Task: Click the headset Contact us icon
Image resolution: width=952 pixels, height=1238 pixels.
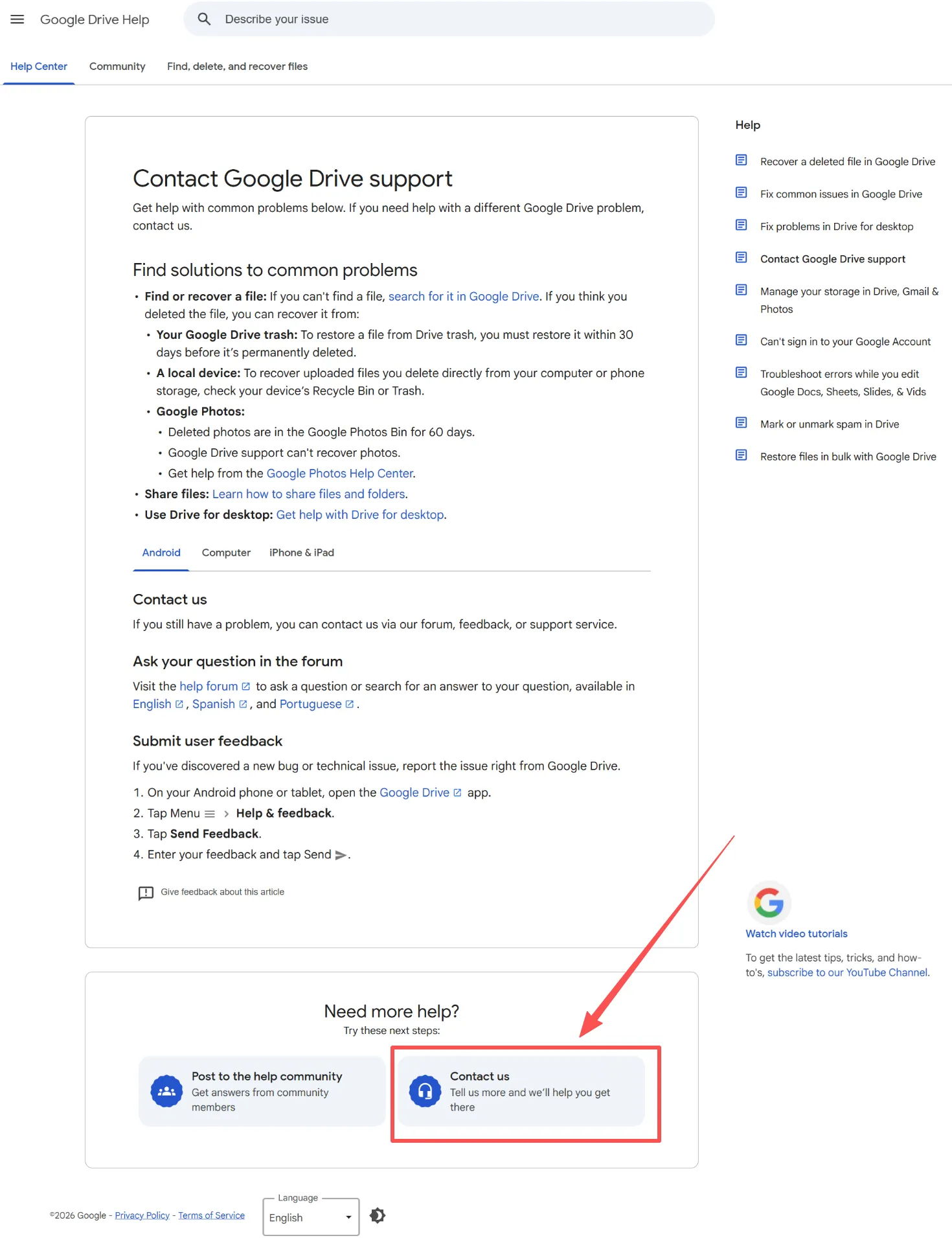Action: pyautogui.click(x=425, y=1092)
